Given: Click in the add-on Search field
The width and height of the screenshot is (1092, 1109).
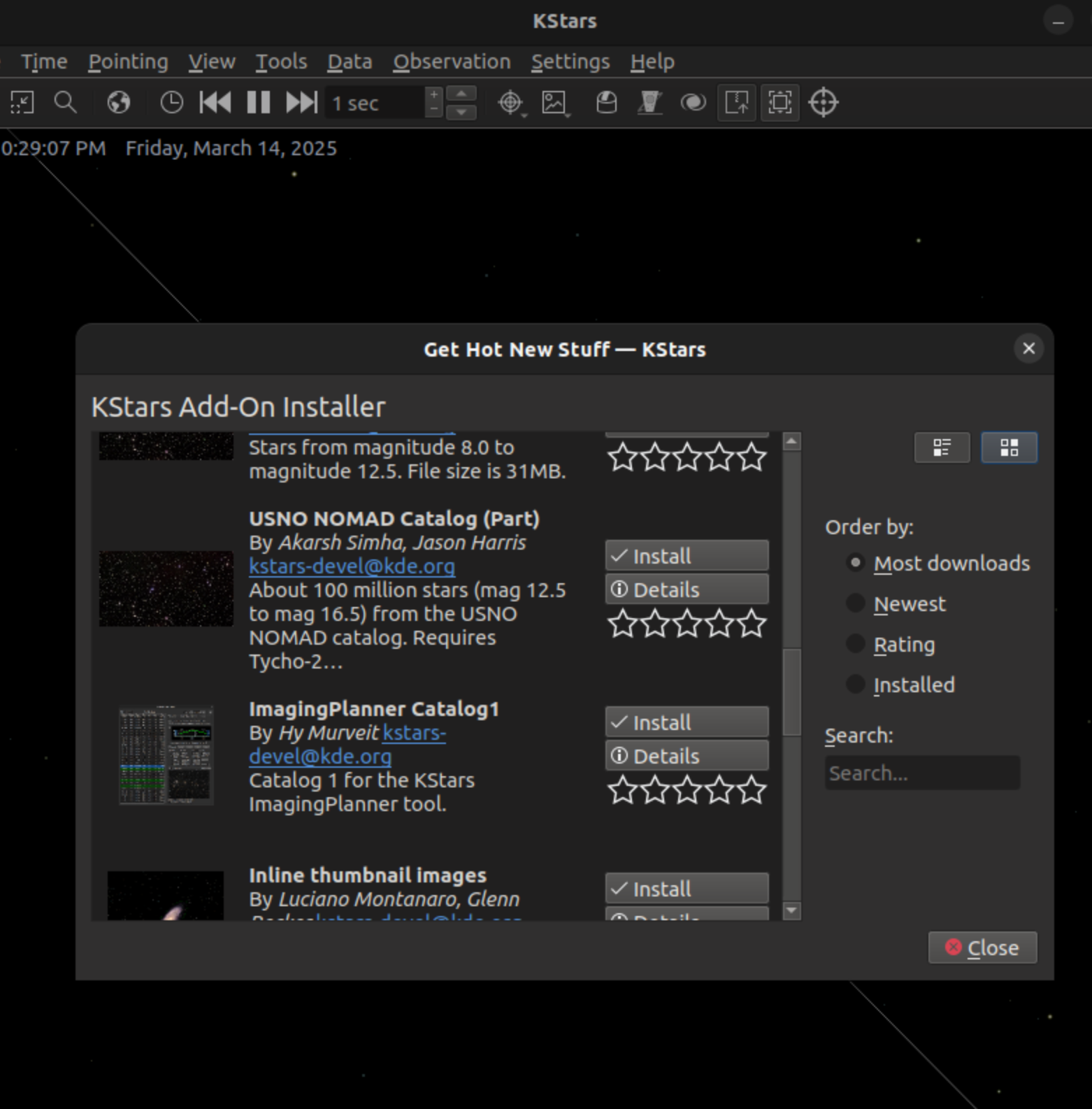Looking at the screenshot, I should click(x=921, y=773).
